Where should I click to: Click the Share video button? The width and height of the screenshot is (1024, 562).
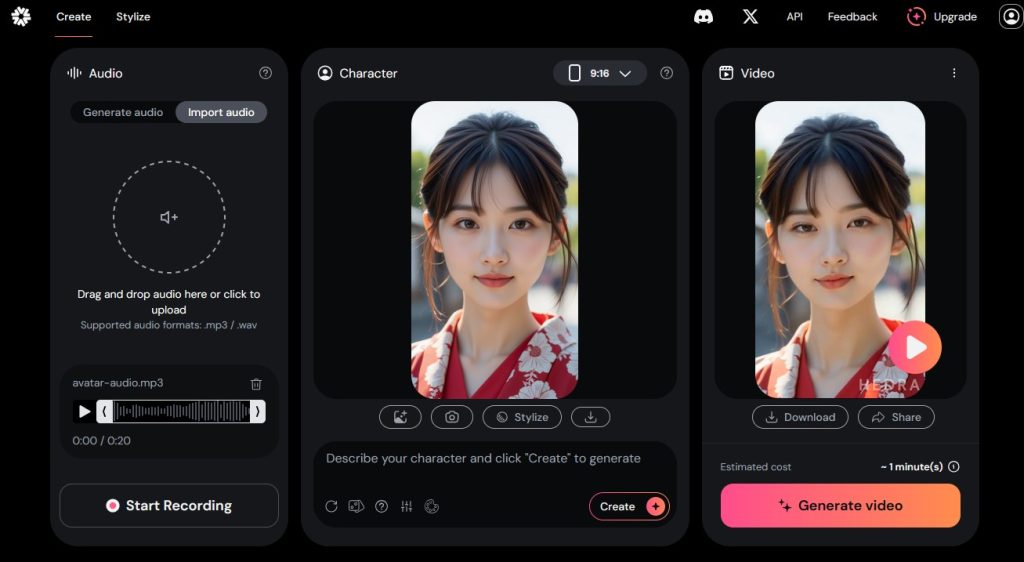click(896, 417)
